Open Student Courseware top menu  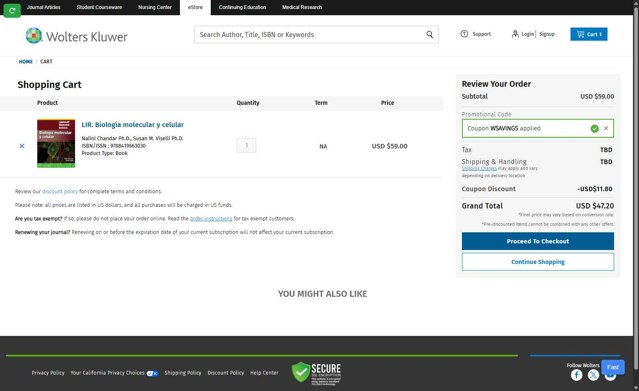[99, 7]
